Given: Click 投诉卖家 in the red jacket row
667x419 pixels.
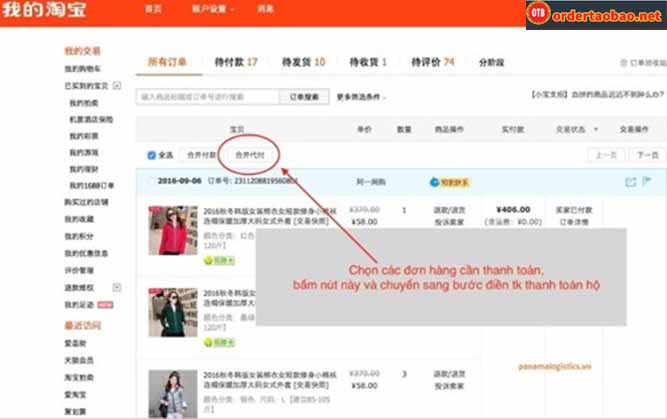Looking at the screenshot, I should pyautogui.click(x=450, y=222).
